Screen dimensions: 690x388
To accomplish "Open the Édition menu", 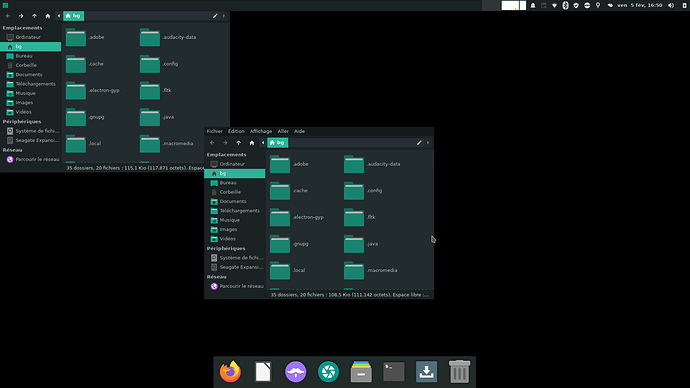I will click(x=236, y=131).
